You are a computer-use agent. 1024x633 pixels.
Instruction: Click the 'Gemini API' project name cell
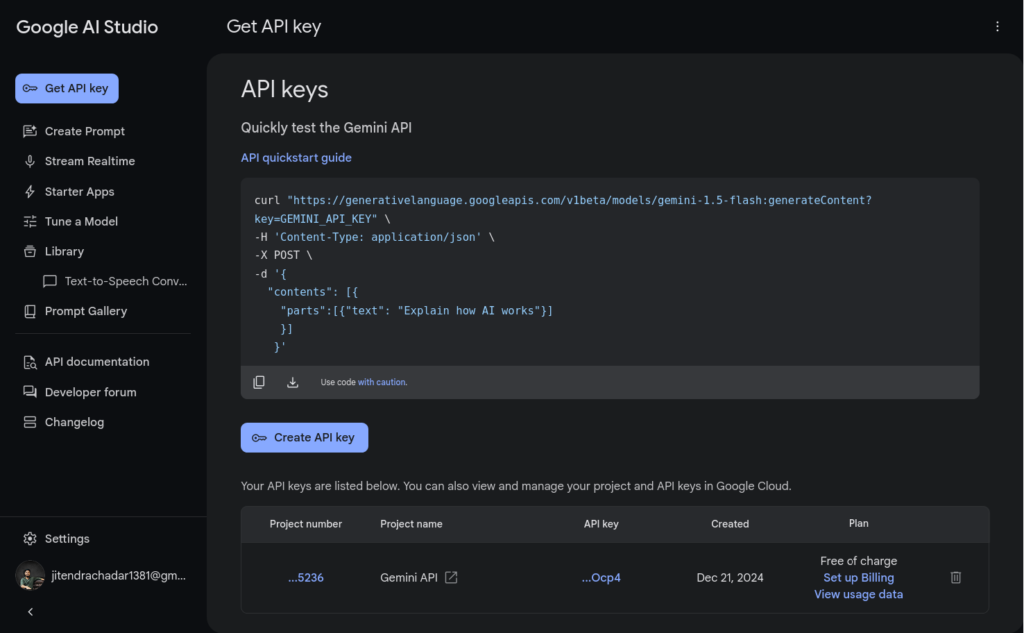click(x=409, y=578)
